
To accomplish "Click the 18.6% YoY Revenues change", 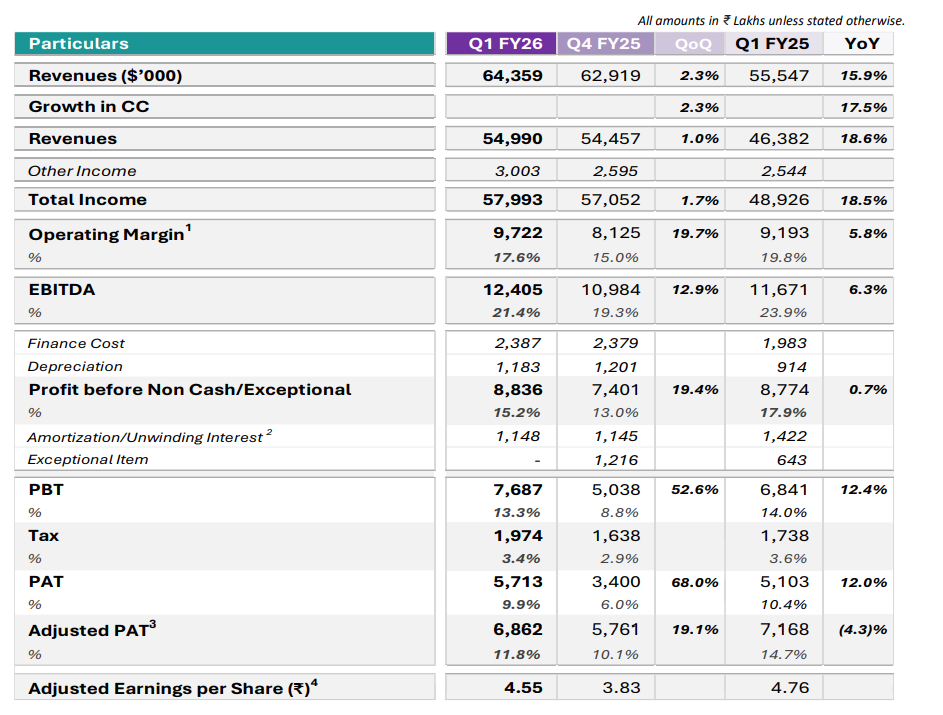I will click(864, 139).
